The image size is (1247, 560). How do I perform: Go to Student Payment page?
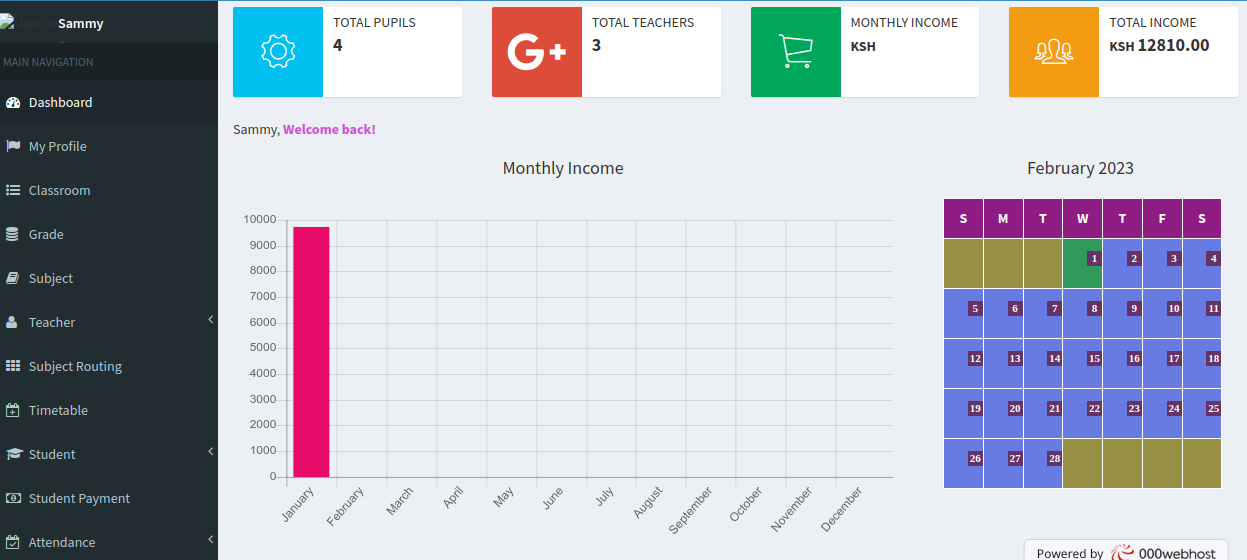79,499
